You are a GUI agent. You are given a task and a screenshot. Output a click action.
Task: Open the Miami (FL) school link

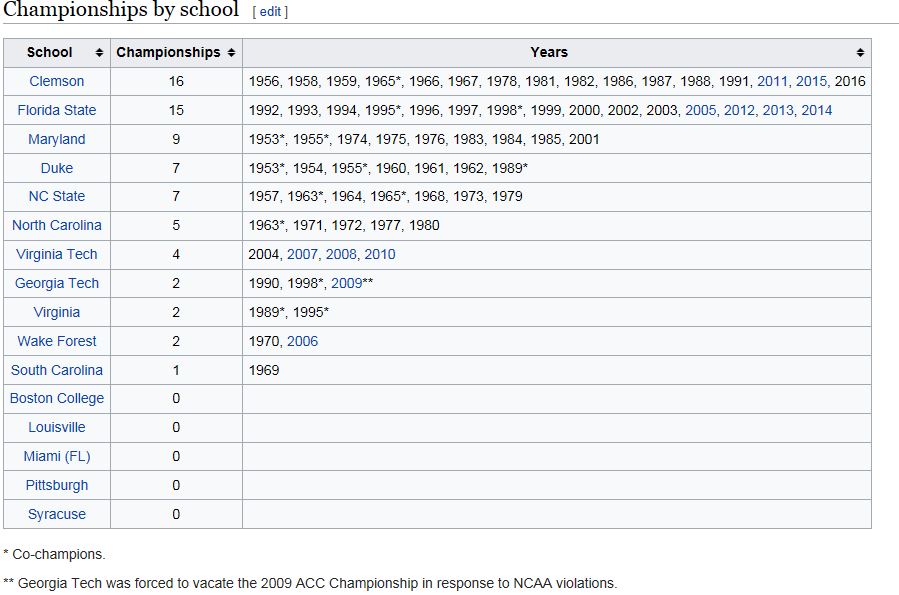pyautogui.click(x=57, y=456)
